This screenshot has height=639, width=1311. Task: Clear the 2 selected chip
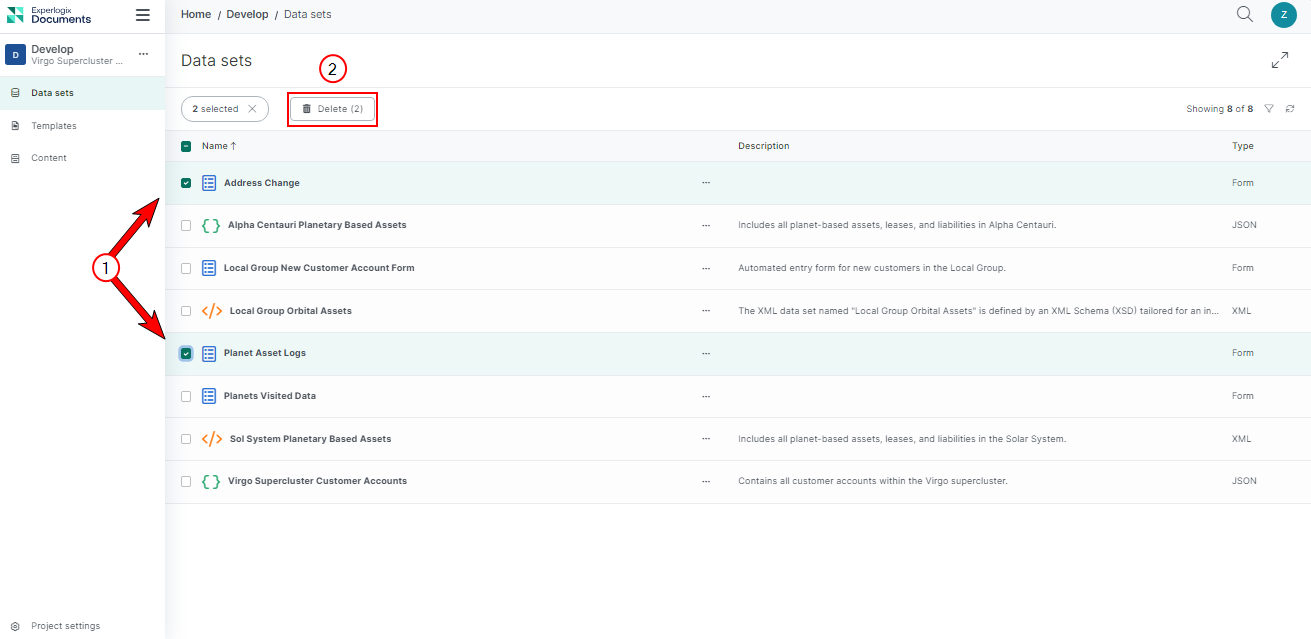point(252,109)
